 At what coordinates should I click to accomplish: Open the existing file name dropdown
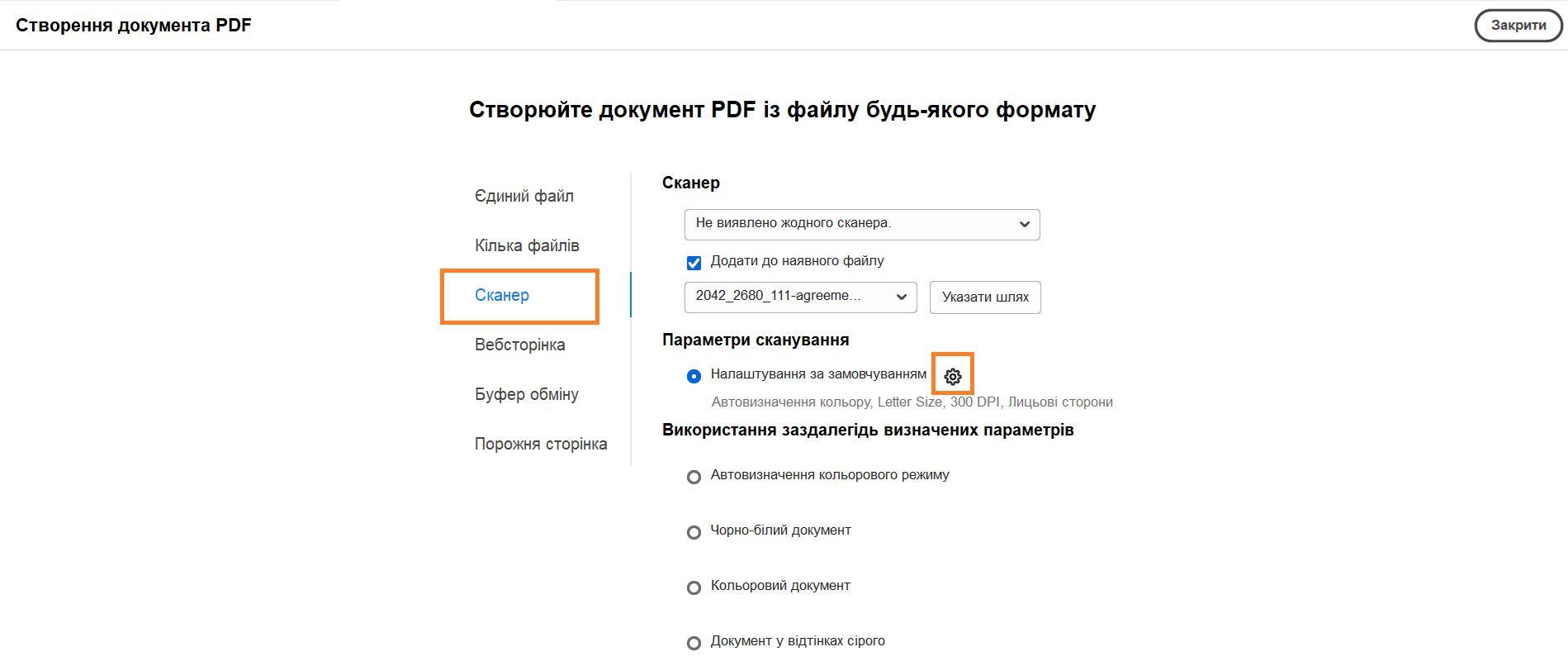800,297
